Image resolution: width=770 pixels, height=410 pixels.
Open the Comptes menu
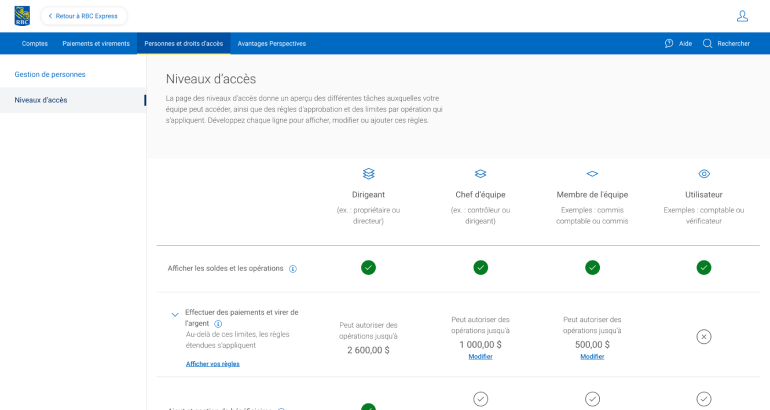click(35, 44)
